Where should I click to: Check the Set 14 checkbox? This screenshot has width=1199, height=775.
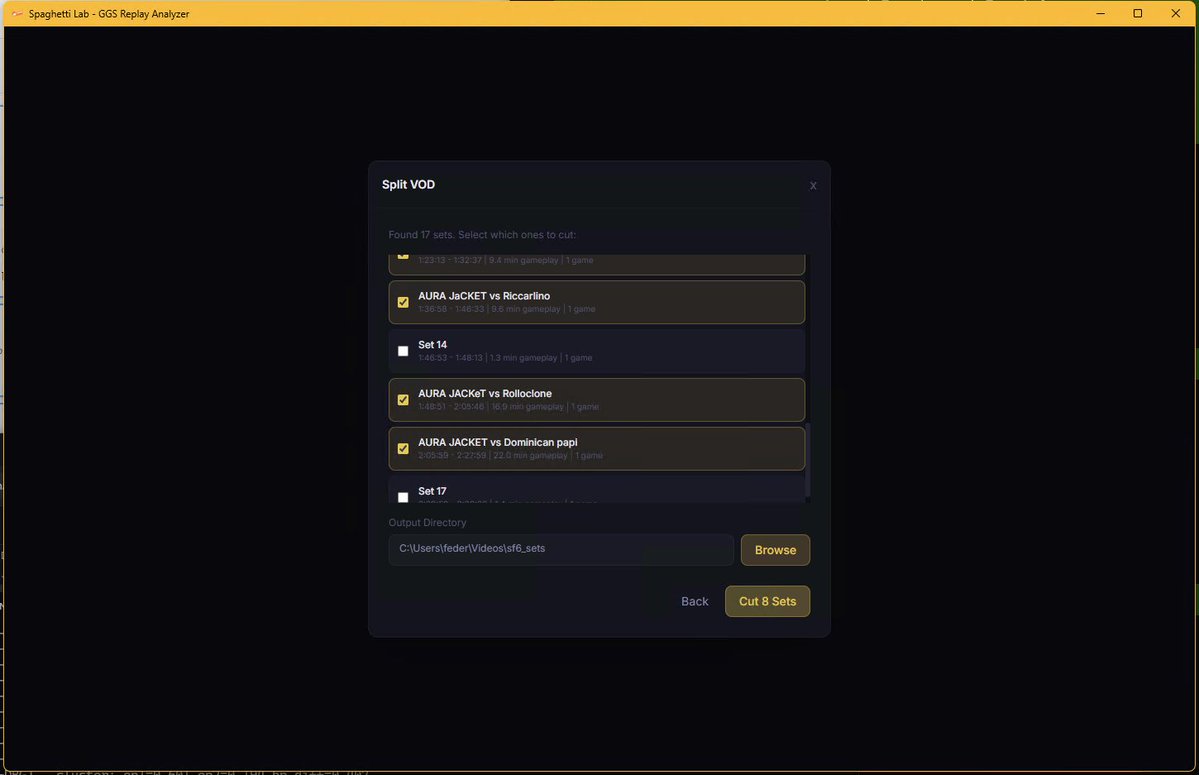(x=403, y=351)
